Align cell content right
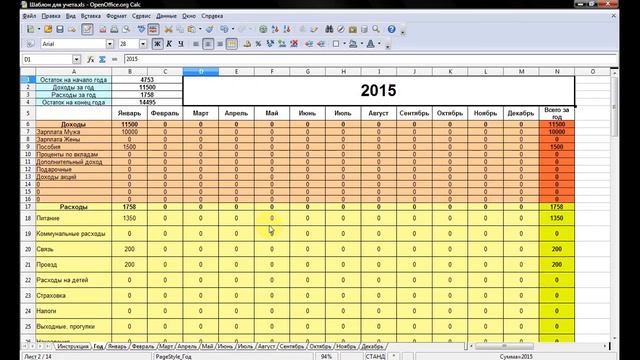640x360 pixels. (x=220, y=44)
